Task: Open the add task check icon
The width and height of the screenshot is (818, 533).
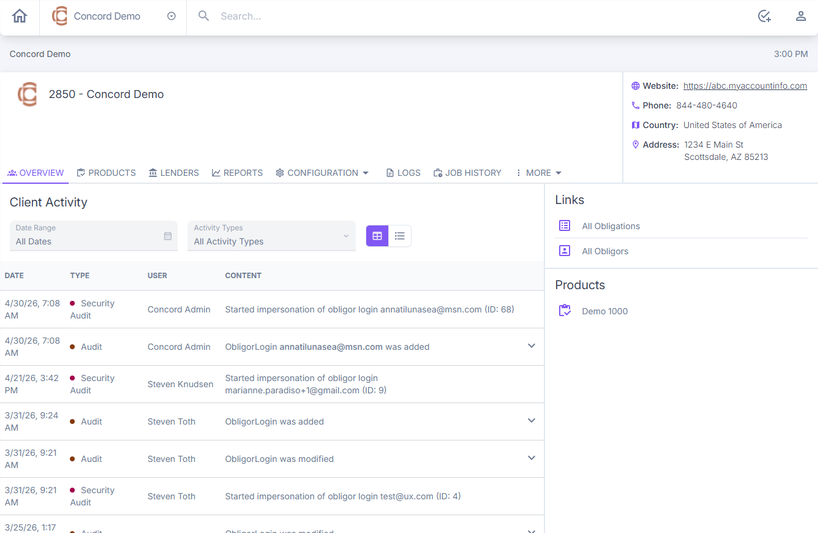Action: pos(764,16)
